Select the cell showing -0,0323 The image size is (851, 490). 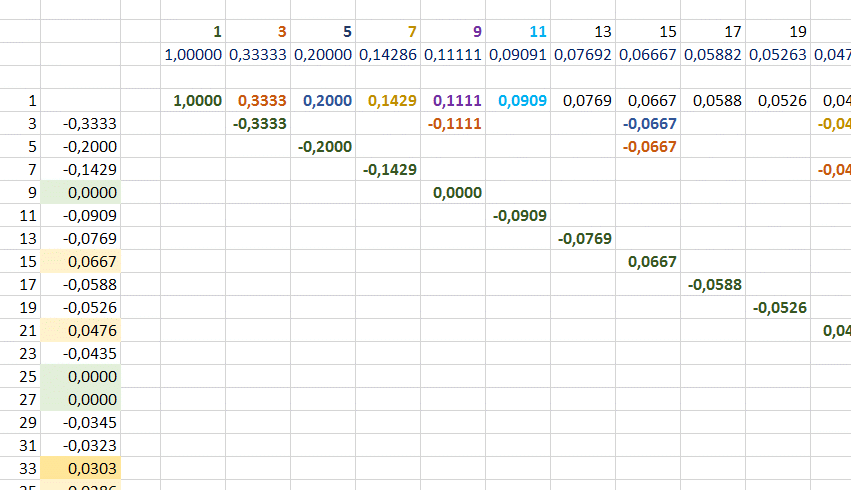tap(80, 445)
